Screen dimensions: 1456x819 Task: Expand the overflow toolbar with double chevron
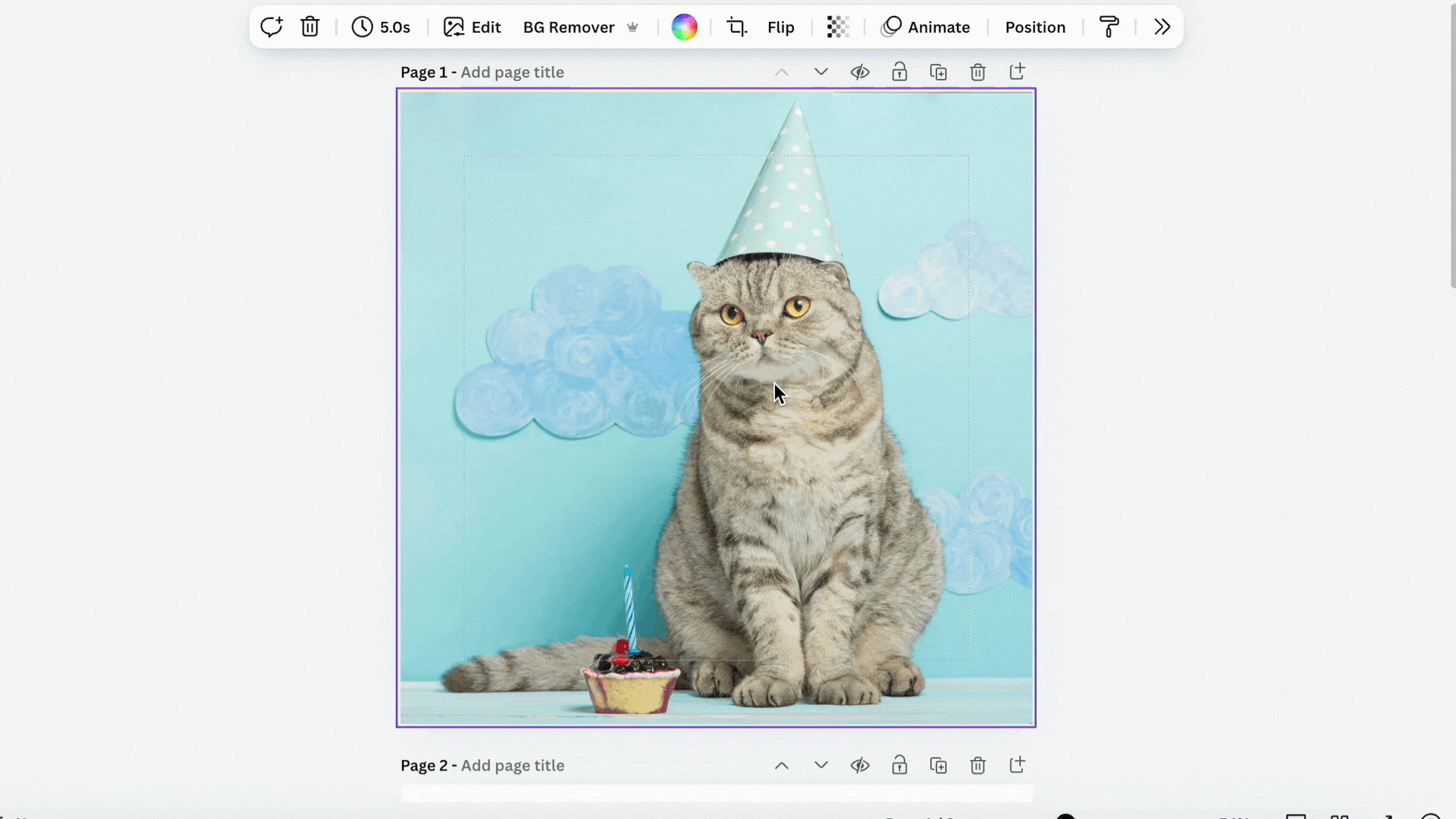(1161, 27)
